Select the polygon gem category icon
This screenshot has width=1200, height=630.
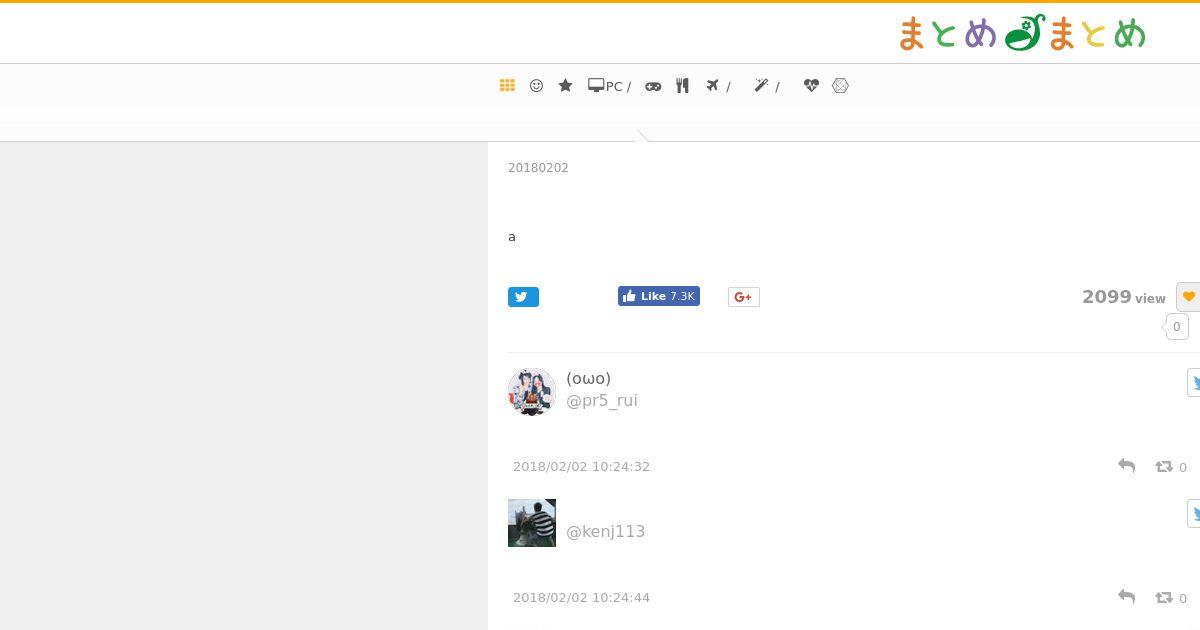(x=840, y=86)
